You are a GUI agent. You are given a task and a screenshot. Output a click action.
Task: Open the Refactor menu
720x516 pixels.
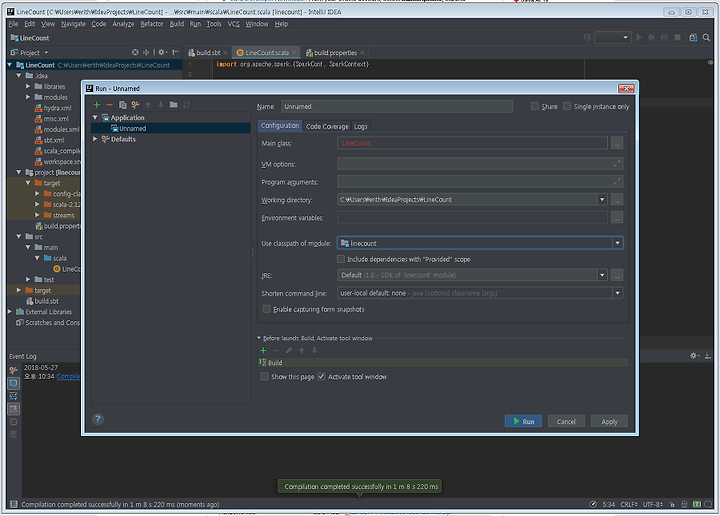click(152, 24)
